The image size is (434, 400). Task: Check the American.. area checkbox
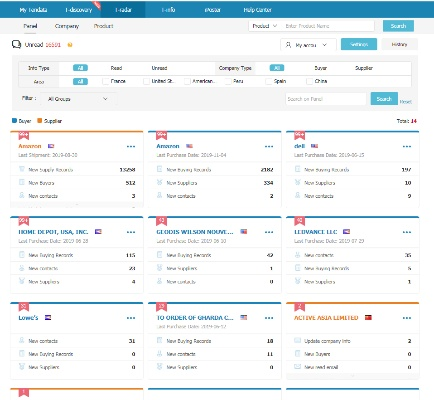point(187,81)
